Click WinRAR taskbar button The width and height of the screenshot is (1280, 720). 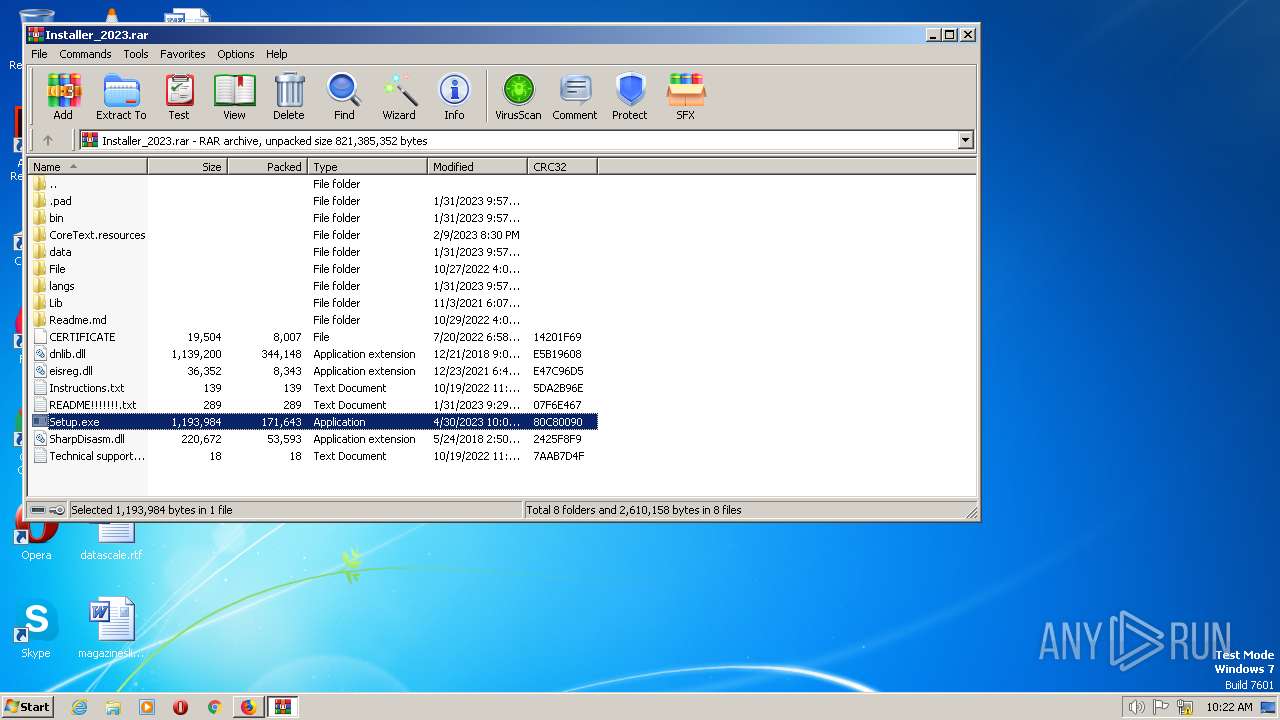pyautogui.click(x=283, y=707)
